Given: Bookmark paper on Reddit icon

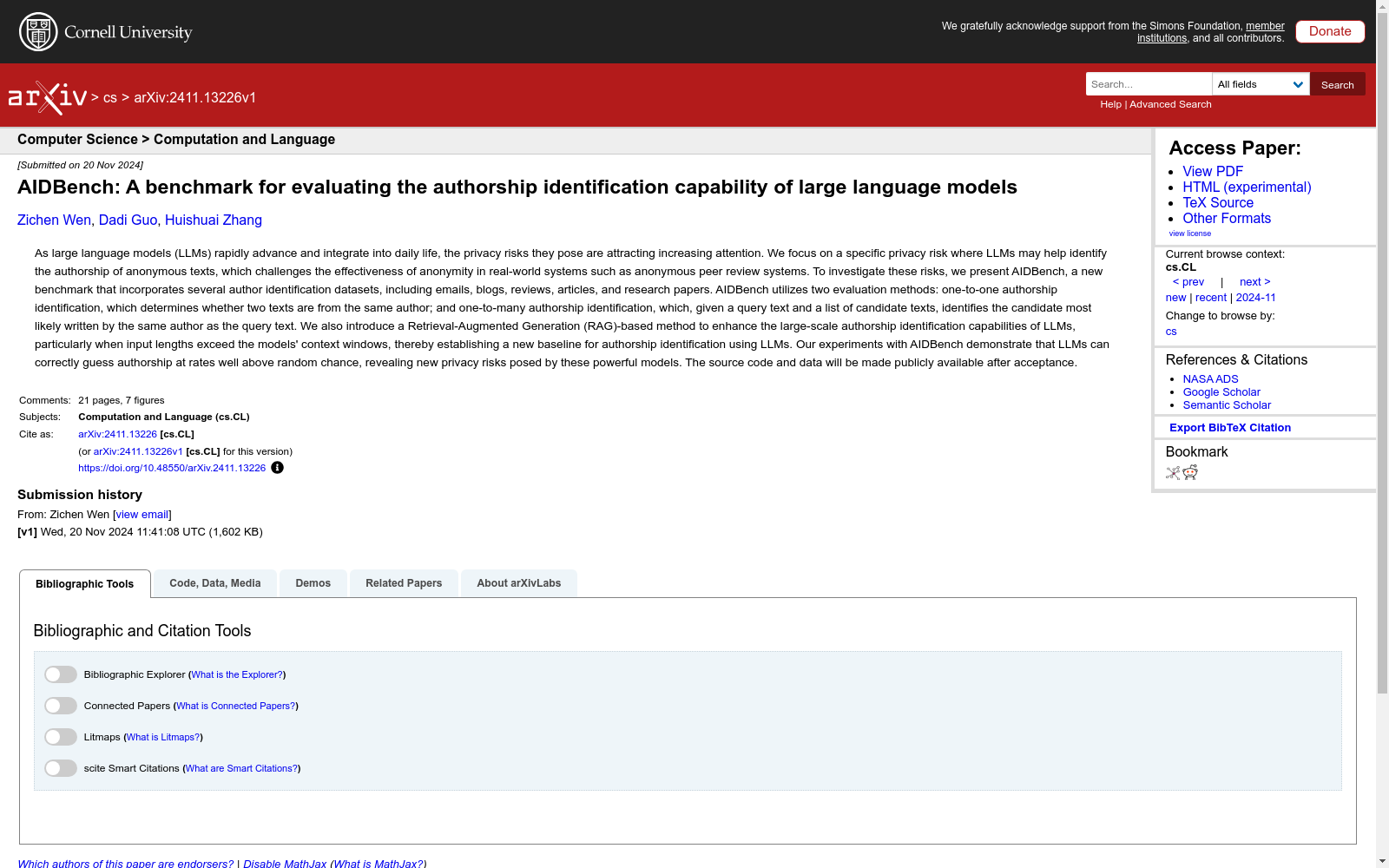Looking at the screenshot, I should click(1190, 472).
